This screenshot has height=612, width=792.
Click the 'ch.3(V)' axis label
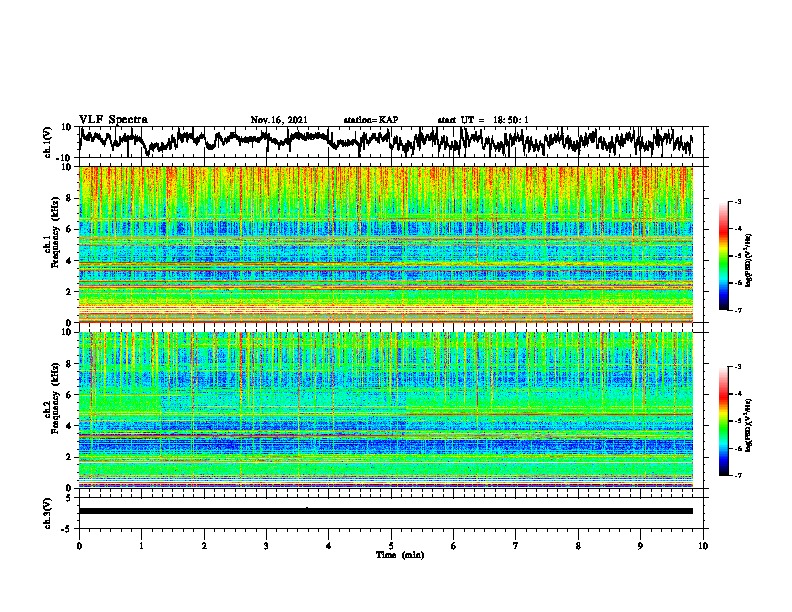[x=48, y=513]
